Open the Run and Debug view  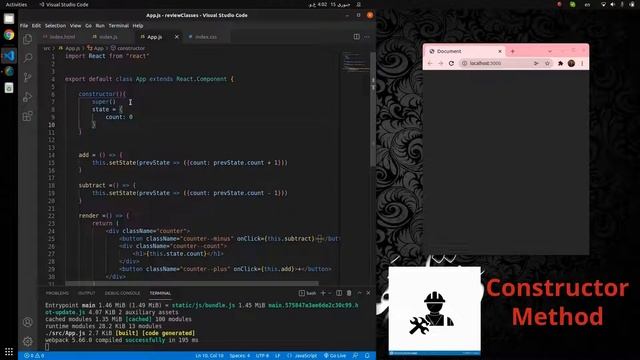coord(27,97)
